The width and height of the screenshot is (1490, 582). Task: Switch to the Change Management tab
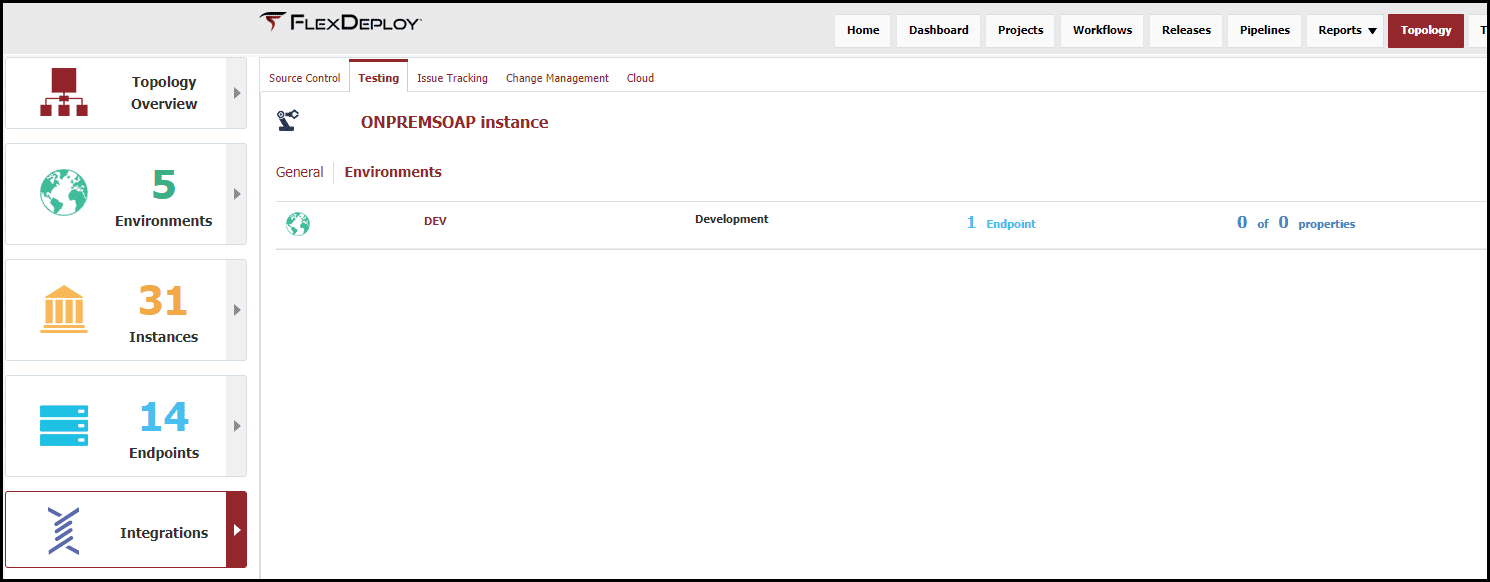click(557, 78)
